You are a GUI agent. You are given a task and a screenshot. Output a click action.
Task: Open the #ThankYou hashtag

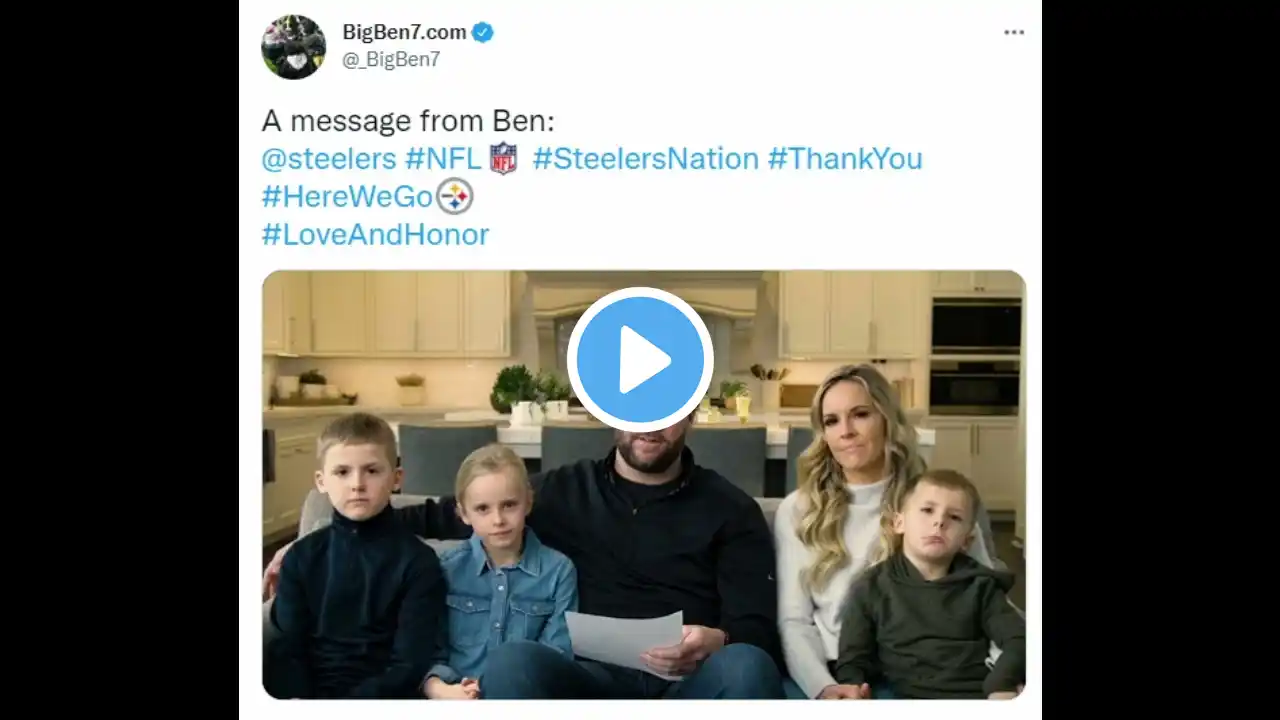click(845, 159)
